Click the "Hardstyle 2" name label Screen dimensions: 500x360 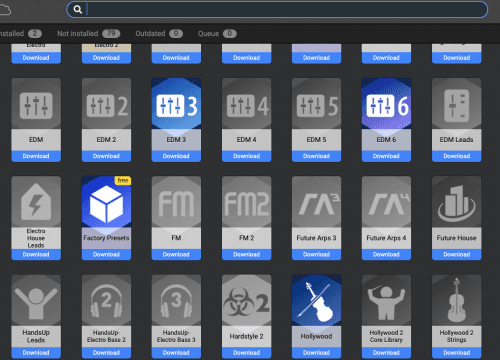point(247,336)
